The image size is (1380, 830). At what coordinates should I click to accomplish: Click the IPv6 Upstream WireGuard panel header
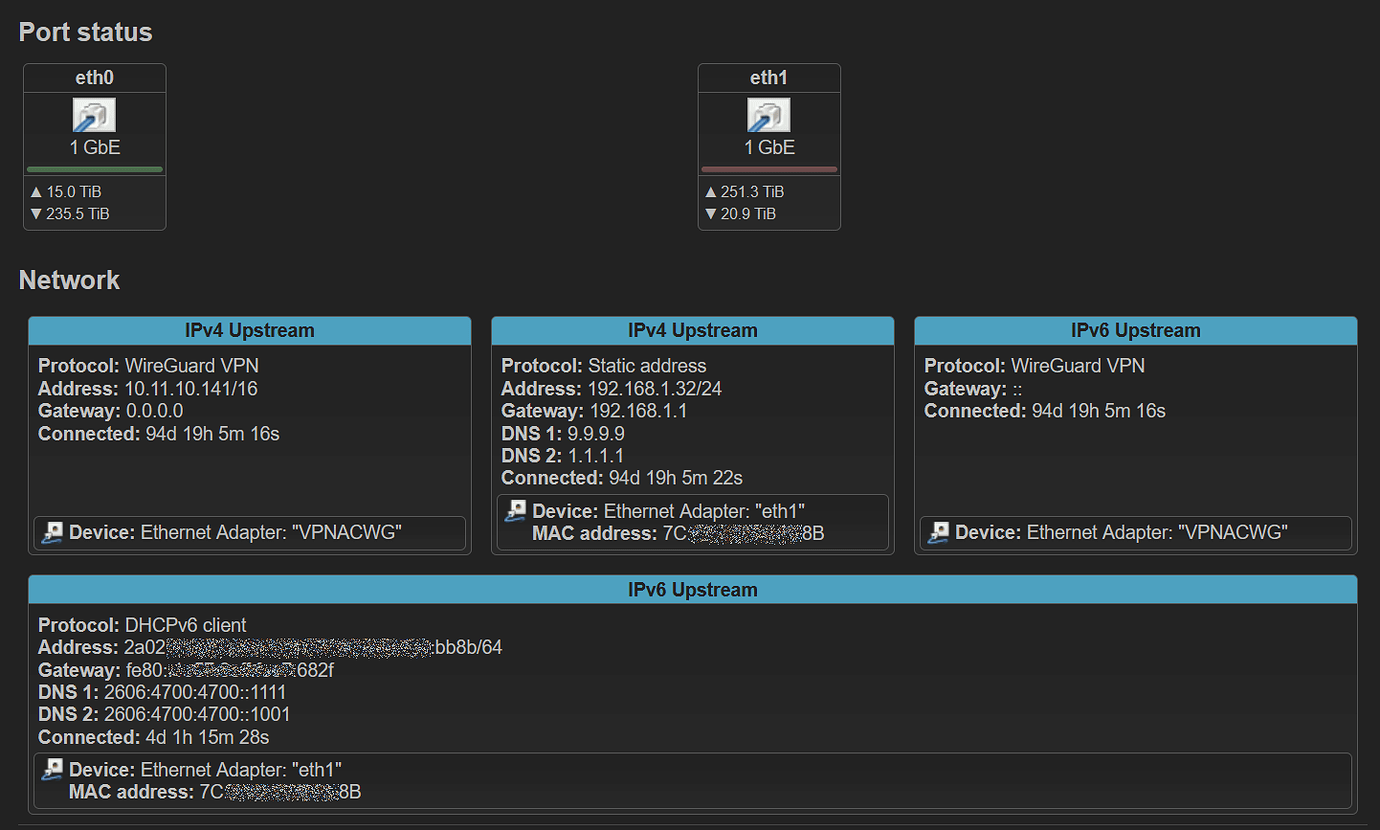click(1135, 330)
